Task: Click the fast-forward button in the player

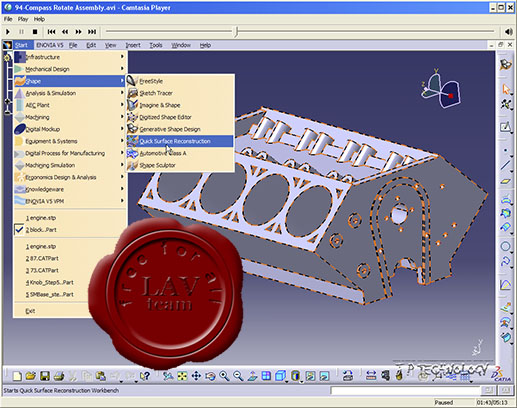Action: (x=78, y=32)
